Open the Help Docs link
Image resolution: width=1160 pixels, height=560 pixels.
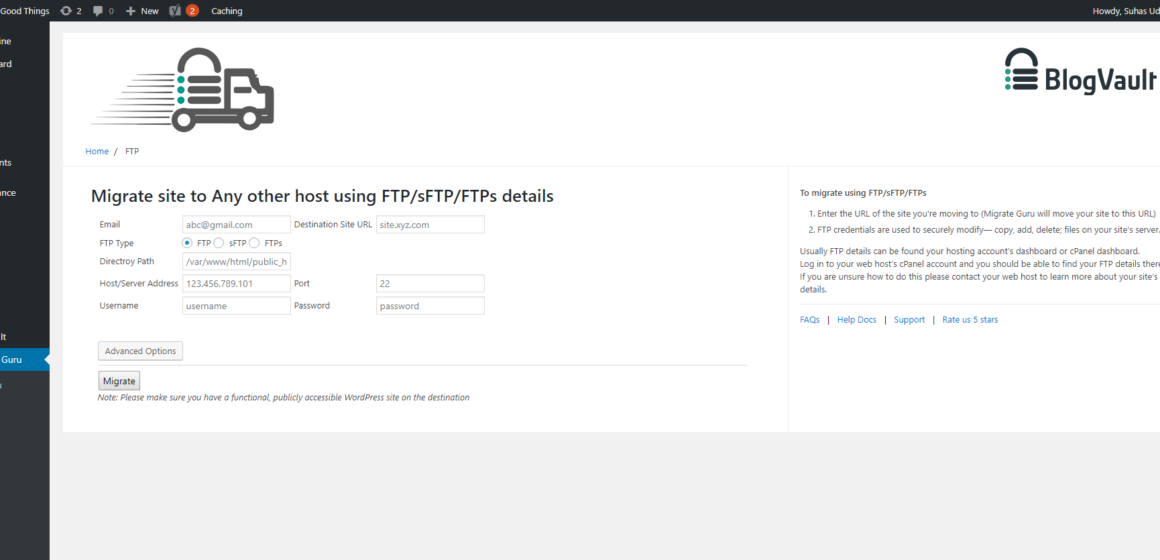coord(857,320)
